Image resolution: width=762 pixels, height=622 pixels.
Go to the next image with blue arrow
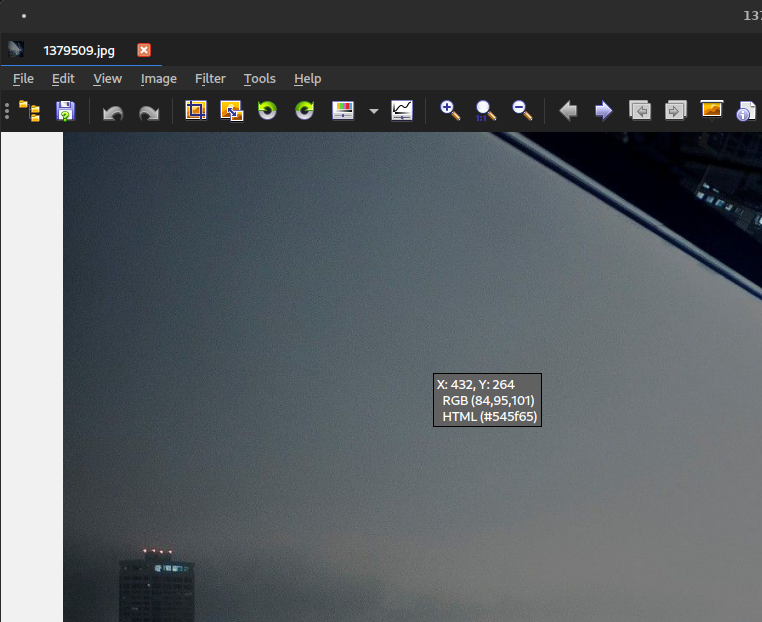pos(603,111)
